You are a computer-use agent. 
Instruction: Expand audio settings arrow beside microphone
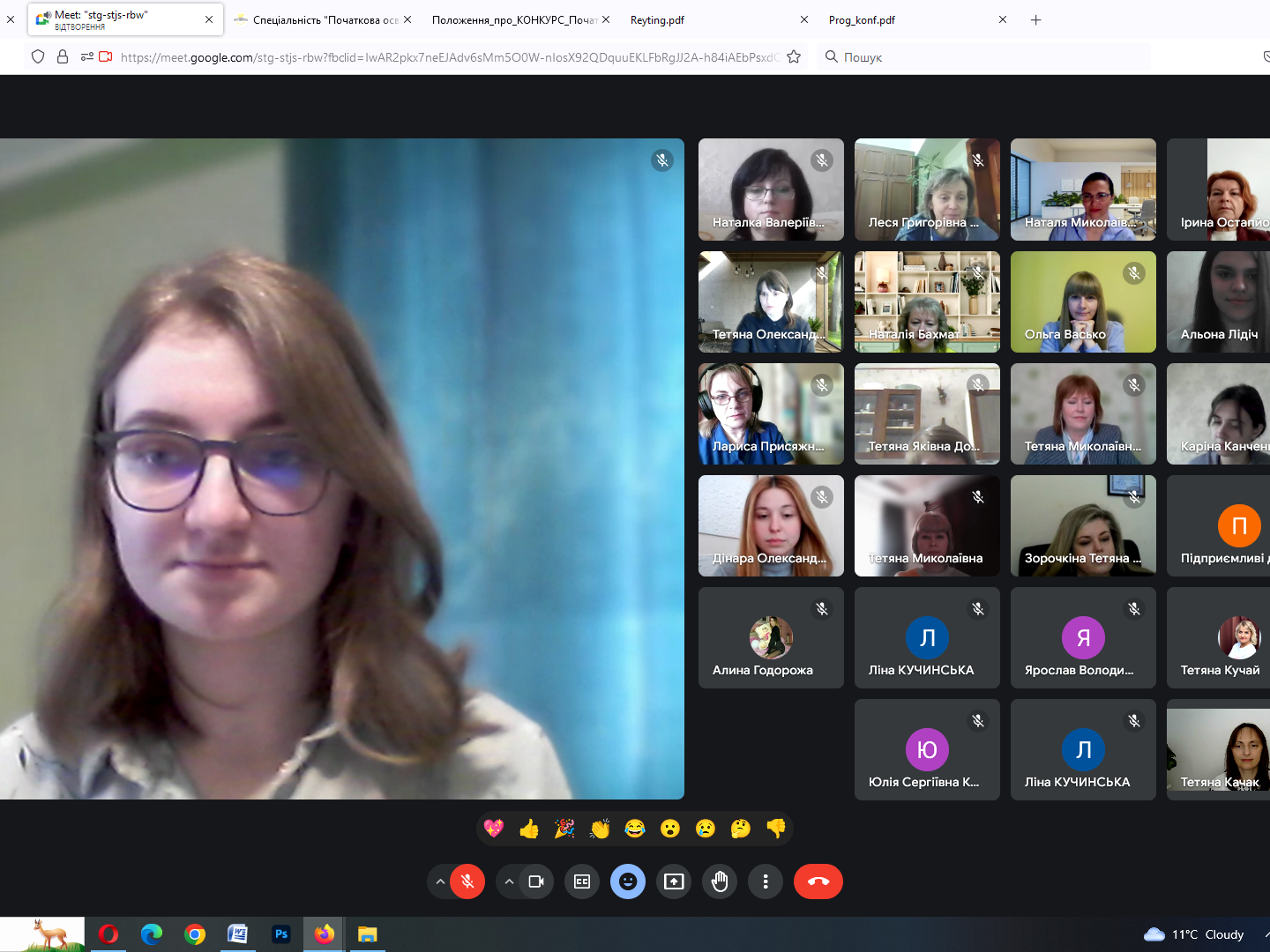(440, 881)
